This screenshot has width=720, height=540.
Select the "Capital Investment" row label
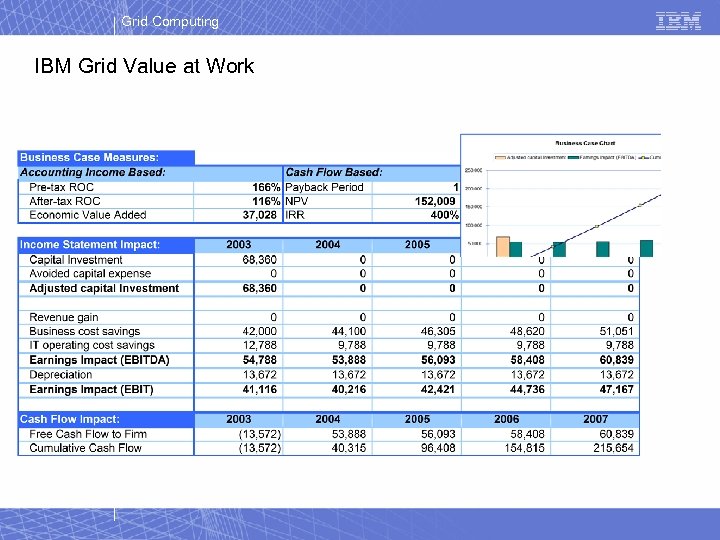(x=76, y=260)
